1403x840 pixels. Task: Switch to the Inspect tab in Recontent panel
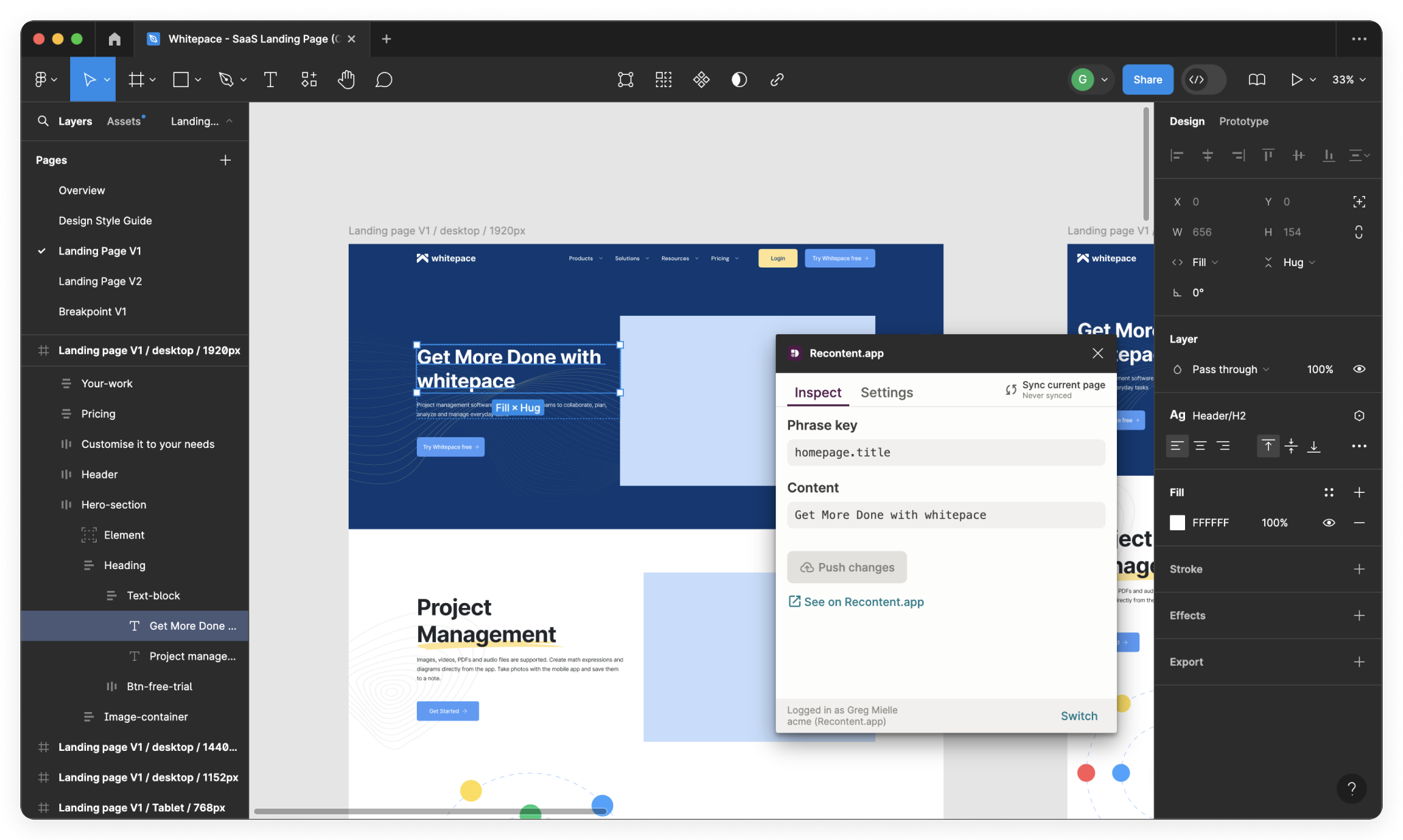[x=818, y=392]
